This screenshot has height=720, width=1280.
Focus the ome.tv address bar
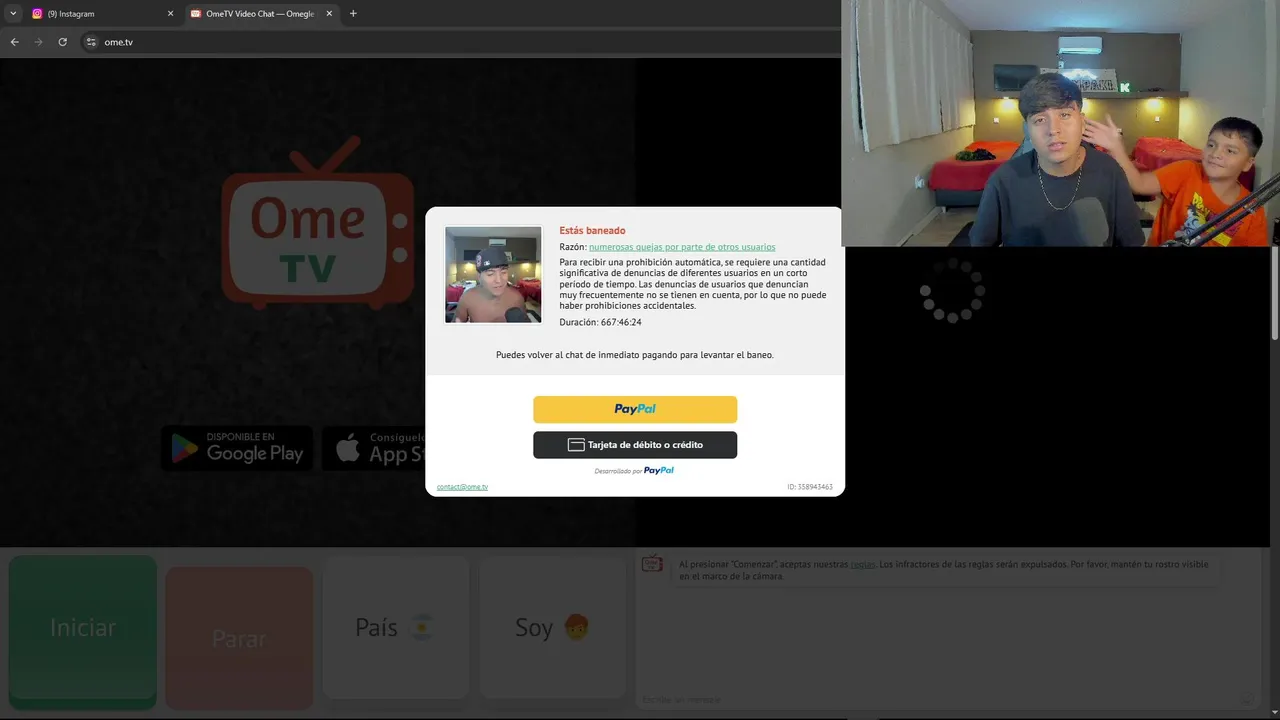460,42
